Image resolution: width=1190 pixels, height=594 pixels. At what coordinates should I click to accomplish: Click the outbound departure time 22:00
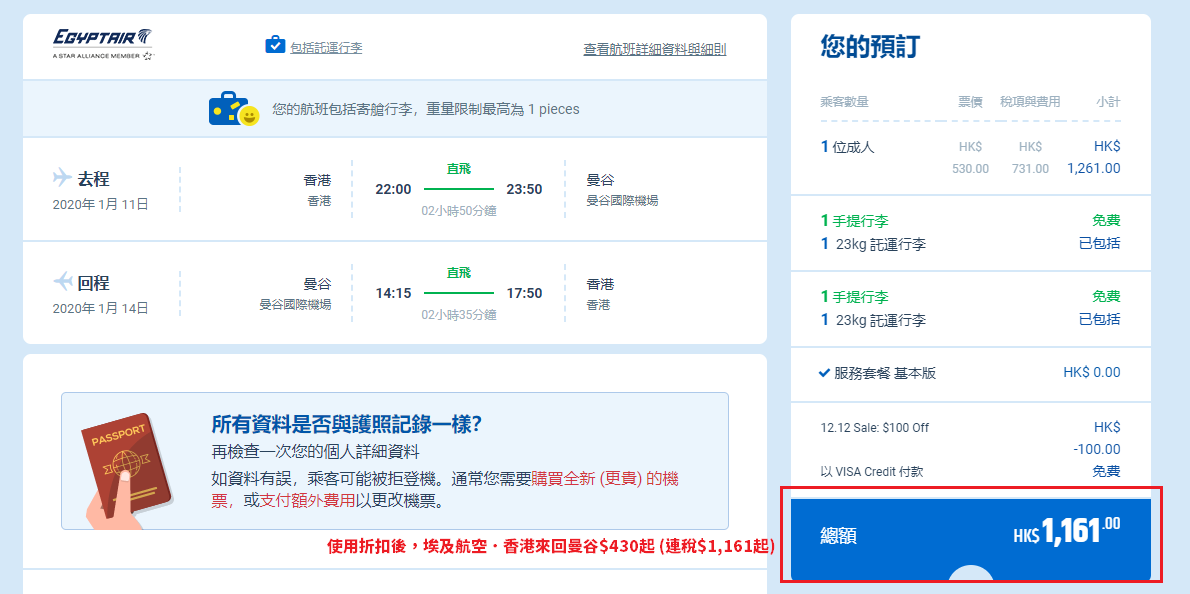click(x=393, y=189)
